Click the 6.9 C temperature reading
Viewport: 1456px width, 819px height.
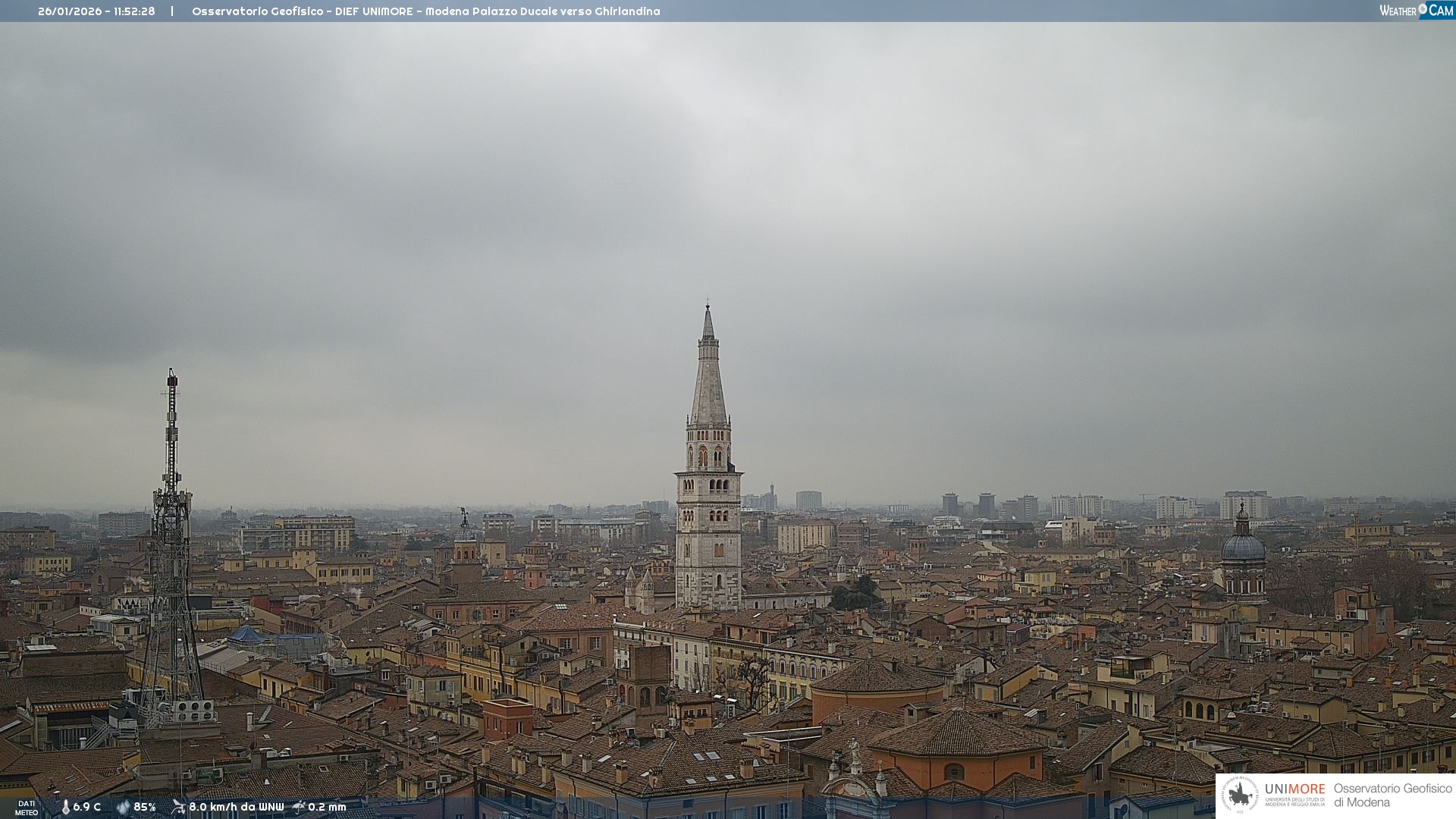(x=86, y=807)
